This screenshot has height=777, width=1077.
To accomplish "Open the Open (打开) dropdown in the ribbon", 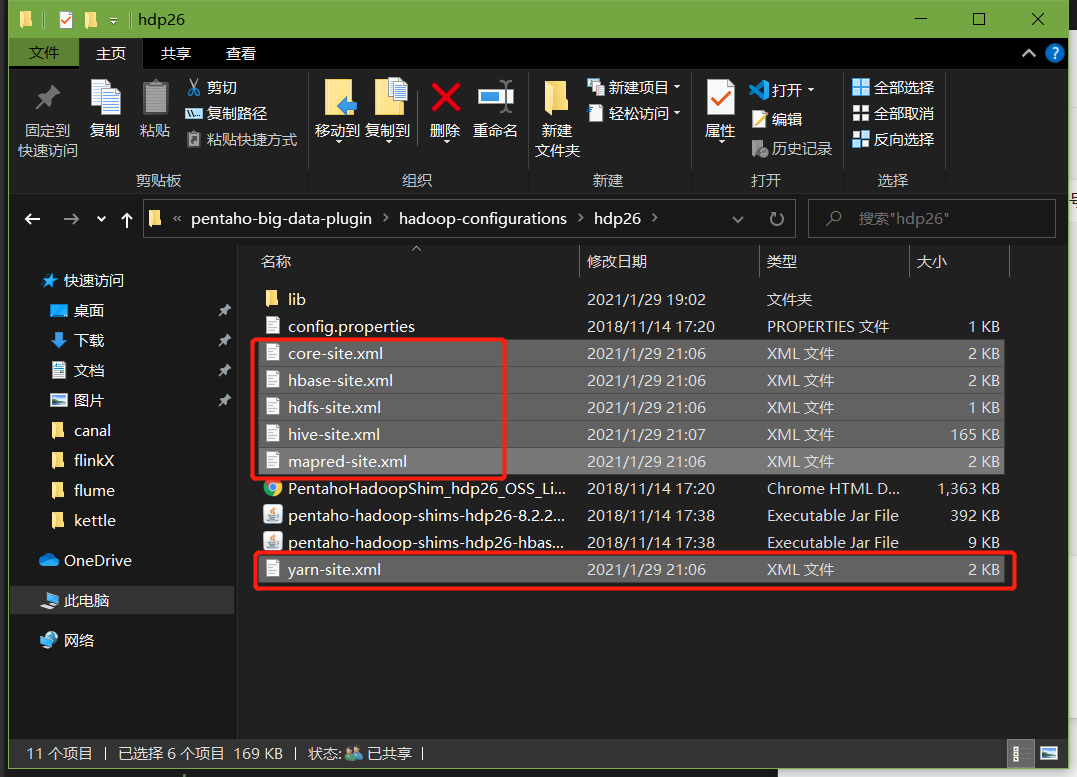I will pyautogui.click(x=782, y=89).
